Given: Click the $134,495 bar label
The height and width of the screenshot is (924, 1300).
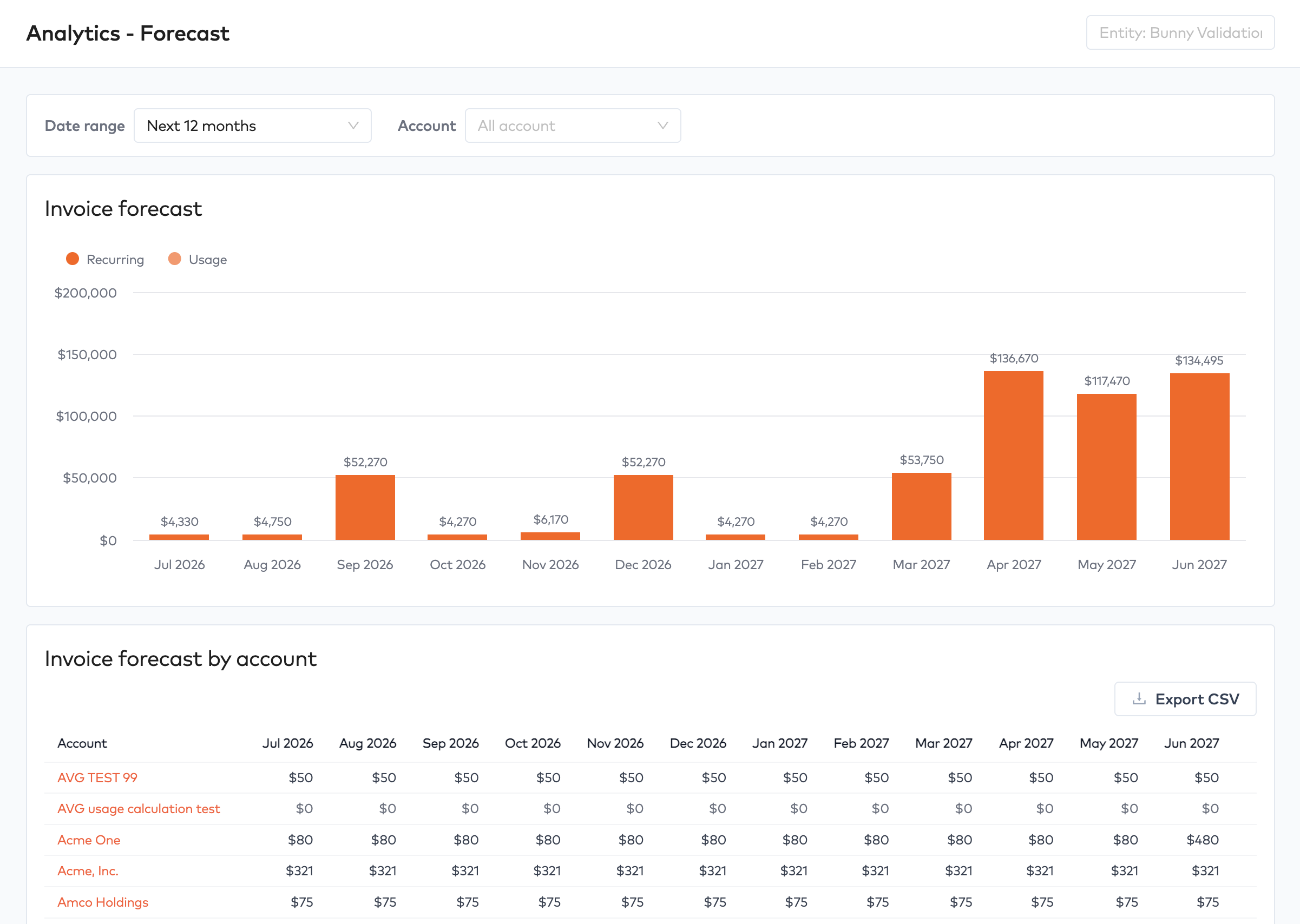Looking at the screenshot, I should point(1199,361).
